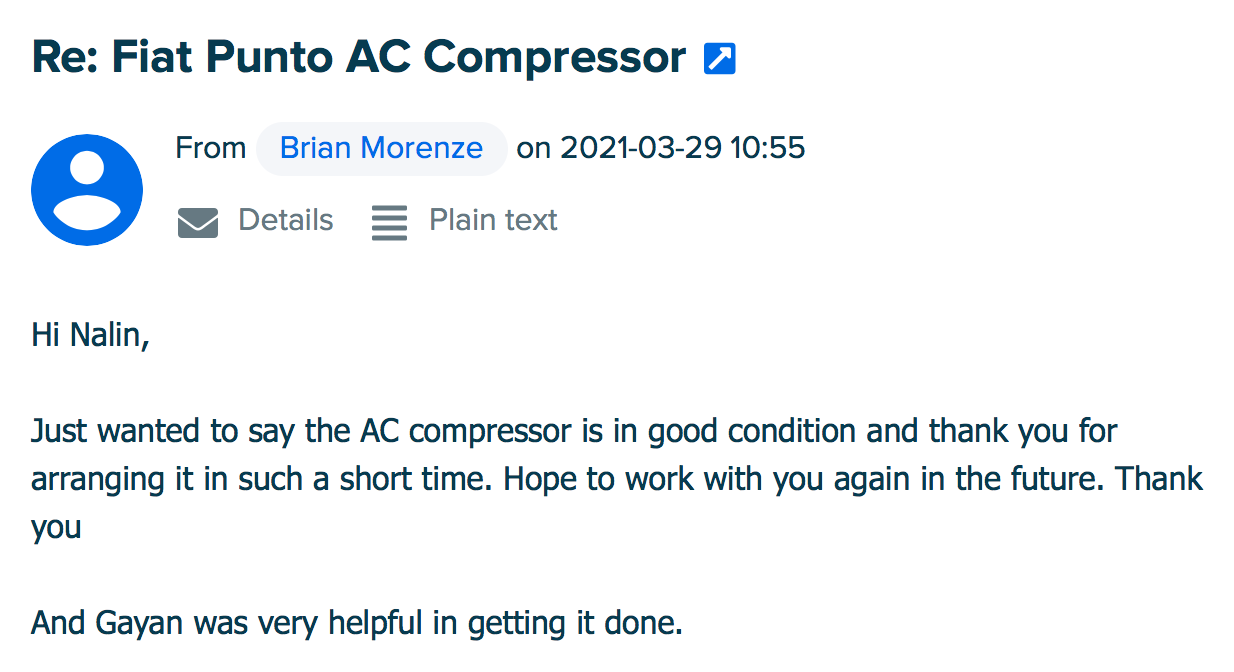Click the line starting Just wanted to say
Viewport: 1234px width, 672px height.
574,431
